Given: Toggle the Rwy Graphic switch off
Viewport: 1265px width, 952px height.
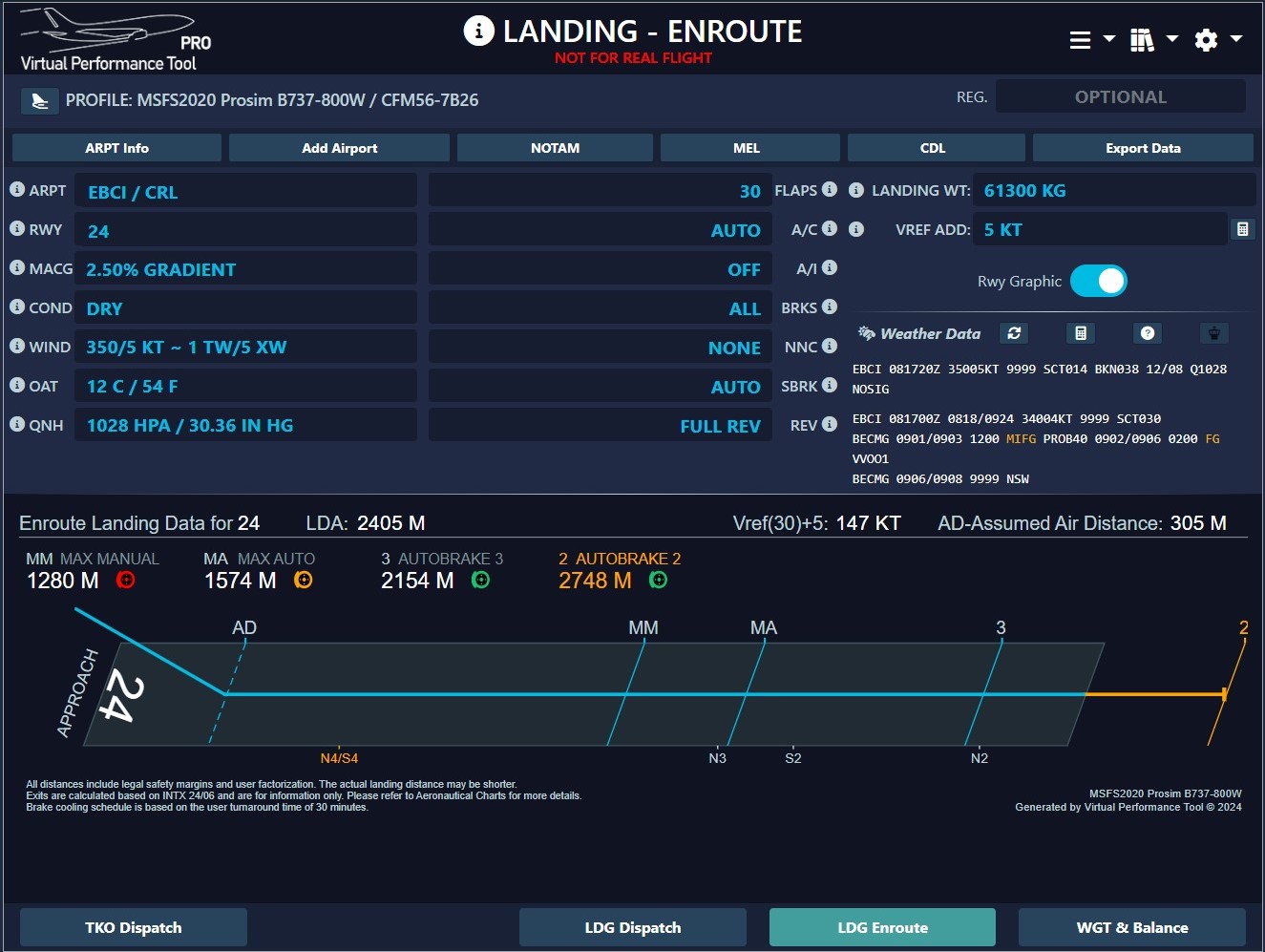Looking at the screenshot, I should point(1098,281).
